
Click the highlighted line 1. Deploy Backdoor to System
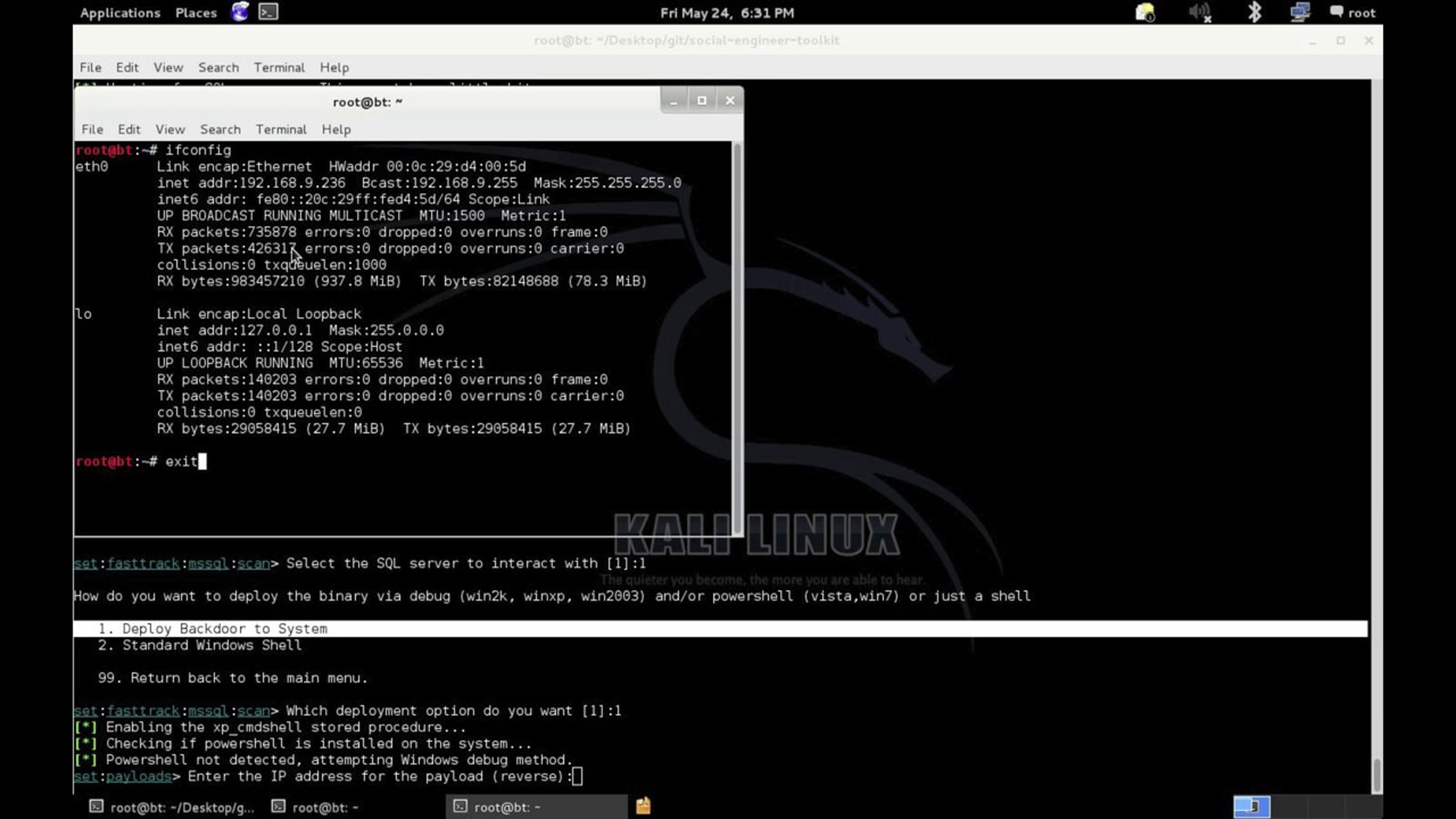pyautogui.click(x=721, y=629)
